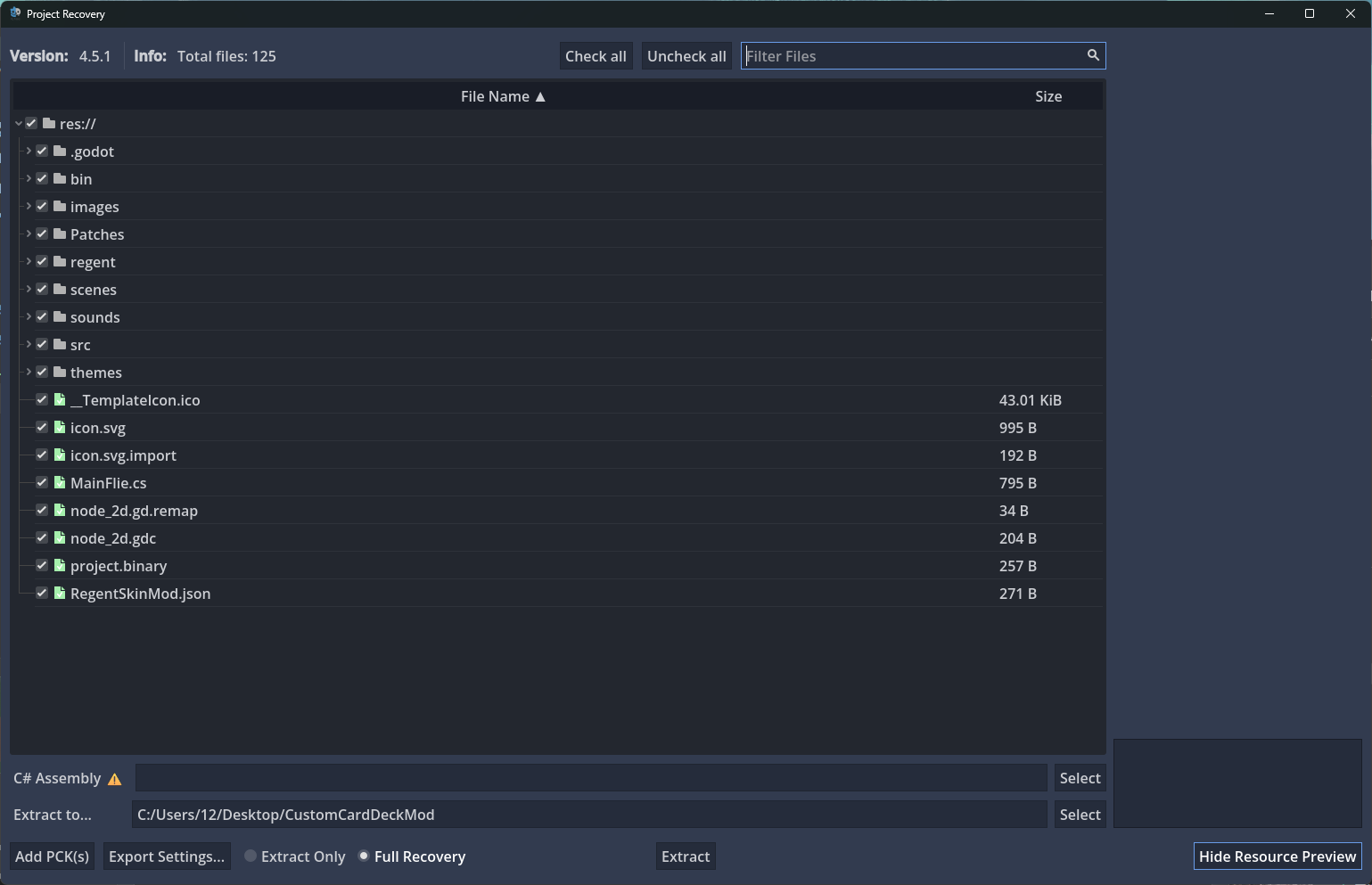Click the Extract button
This screenshot has width=1372, height=885.
click(686, 856)
